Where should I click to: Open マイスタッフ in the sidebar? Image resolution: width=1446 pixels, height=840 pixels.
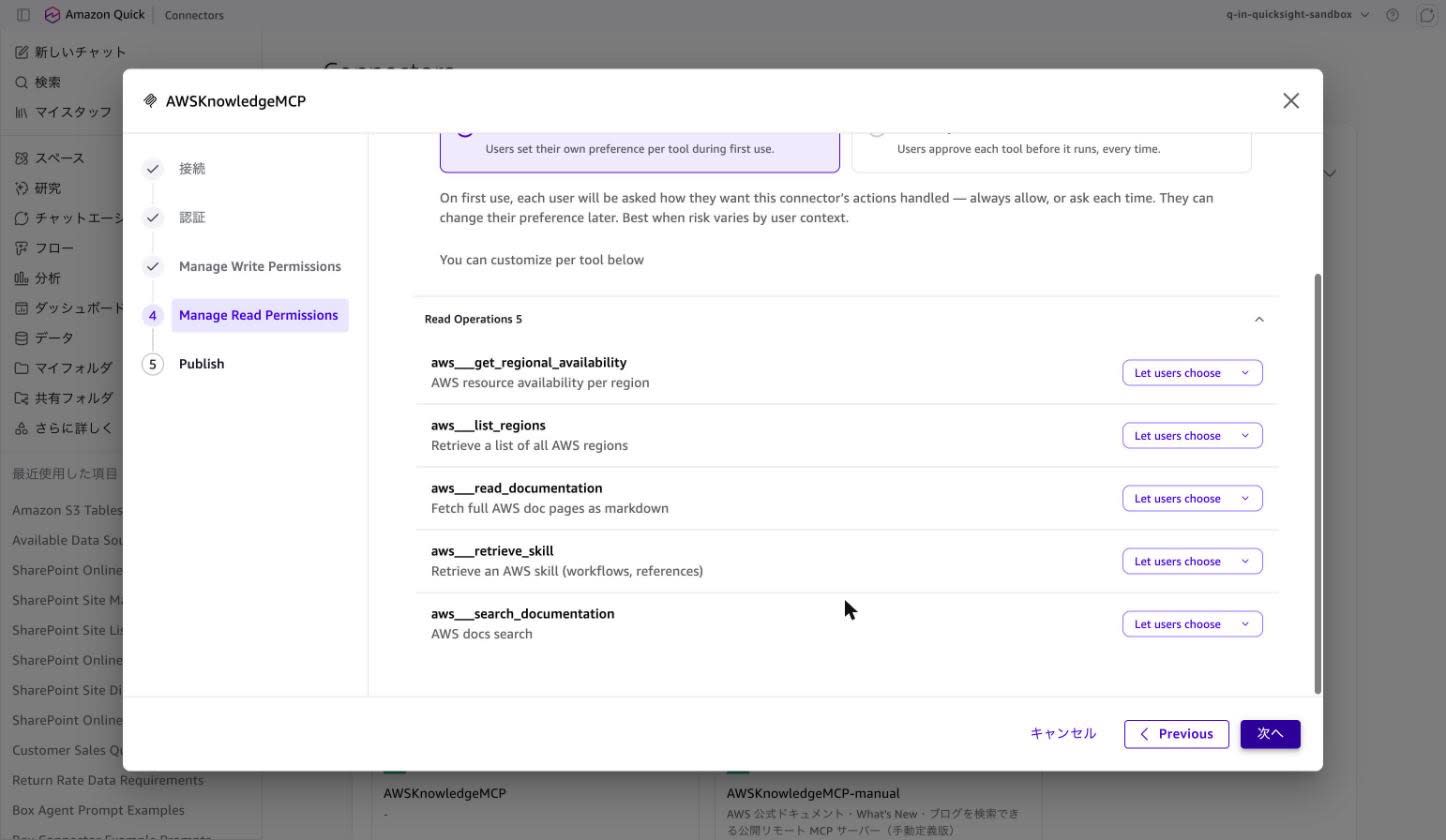(63, 112)
